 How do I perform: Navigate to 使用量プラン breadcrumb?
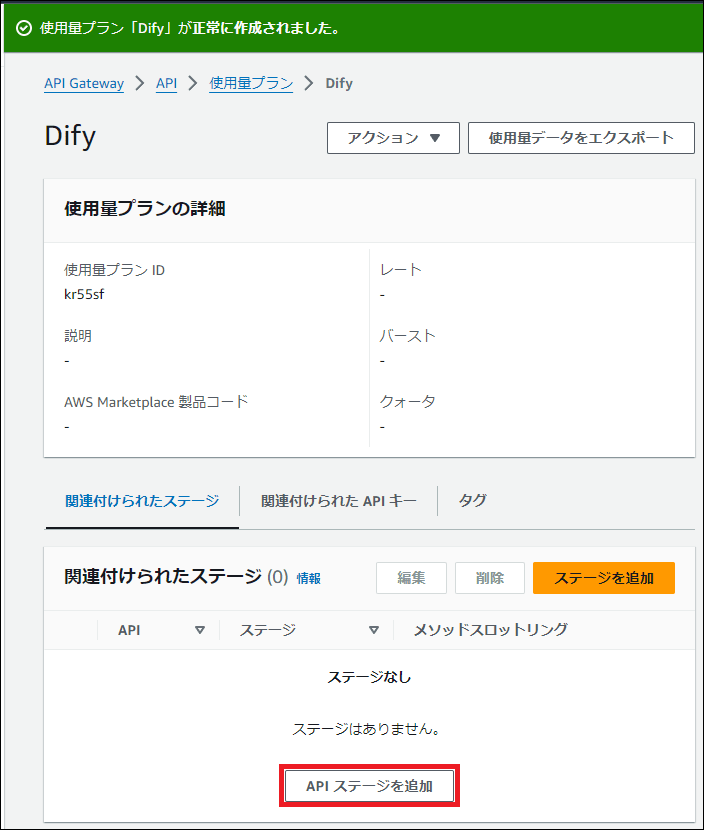(251, 84)
